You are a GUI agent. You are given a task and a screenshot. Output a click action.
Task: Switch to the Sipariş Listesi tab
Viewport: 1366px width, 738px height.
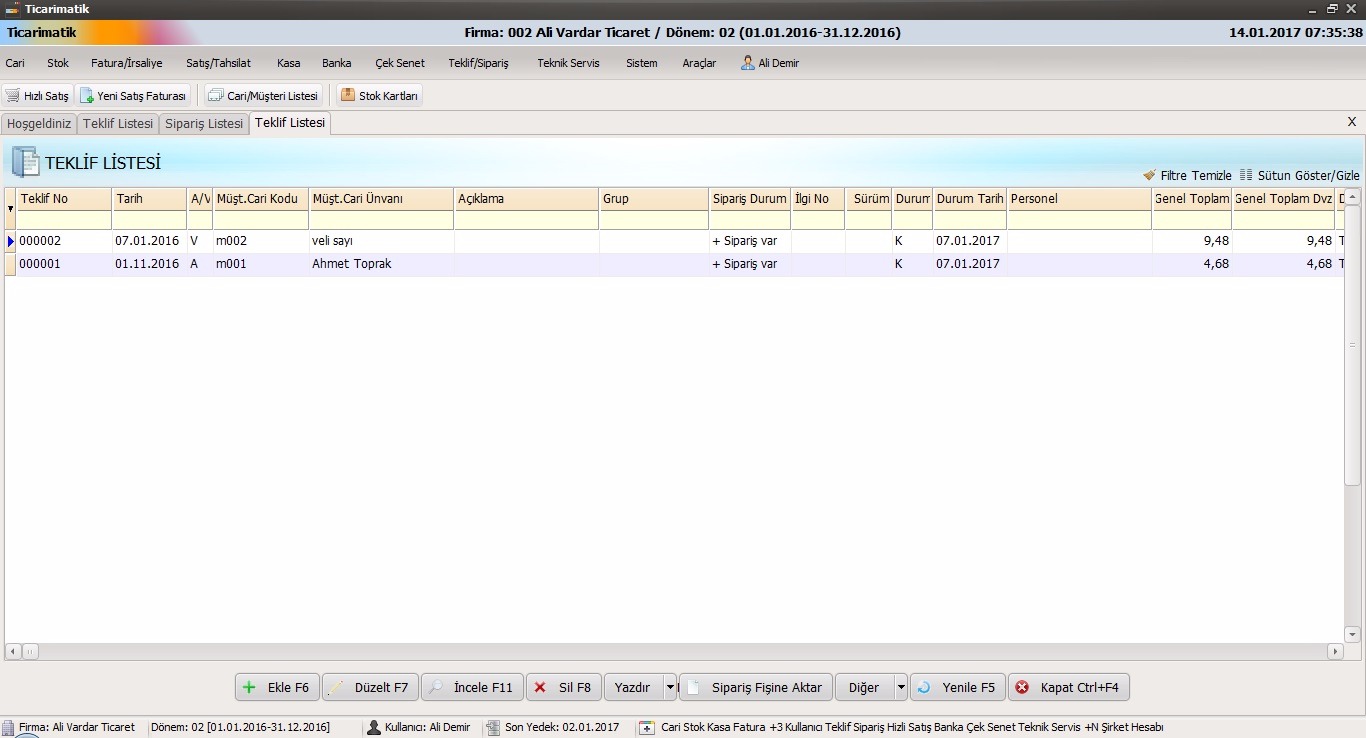(x=204, y=124)
